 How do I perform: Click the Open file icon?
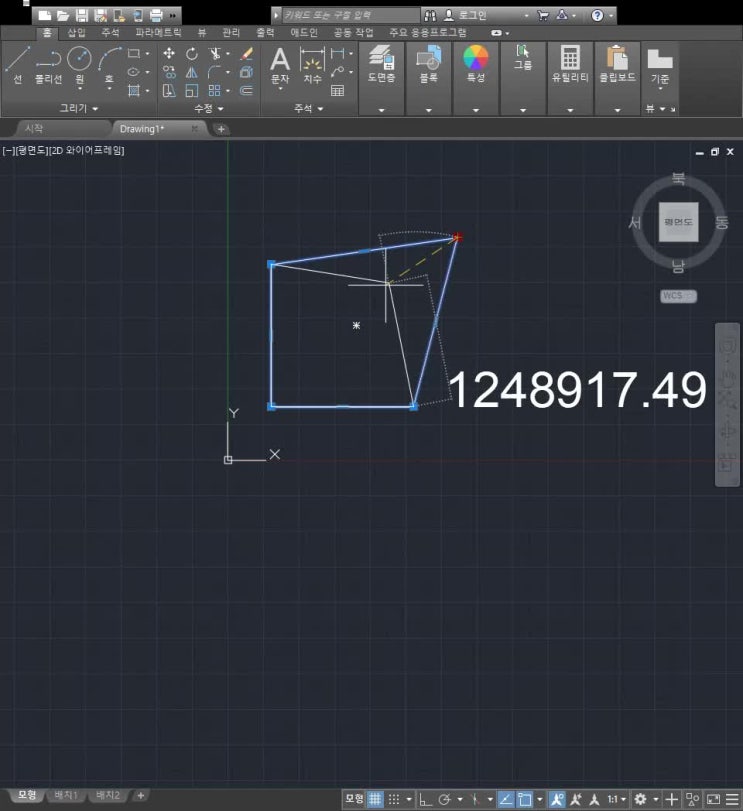pos(63,16)
